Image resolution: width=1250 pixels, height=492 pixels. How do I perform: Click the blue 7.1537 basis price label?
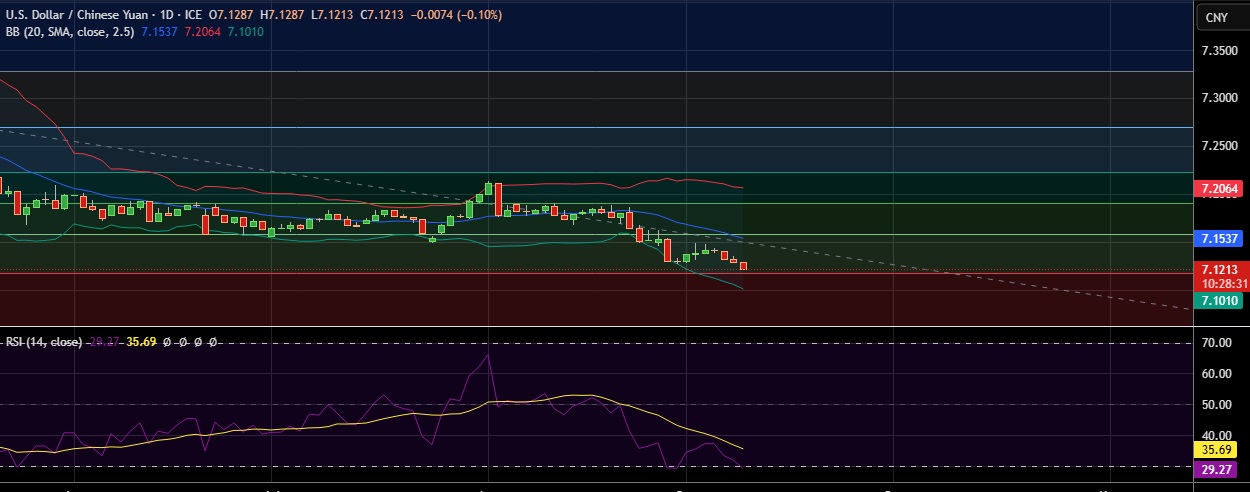[x=1219, y=238]
